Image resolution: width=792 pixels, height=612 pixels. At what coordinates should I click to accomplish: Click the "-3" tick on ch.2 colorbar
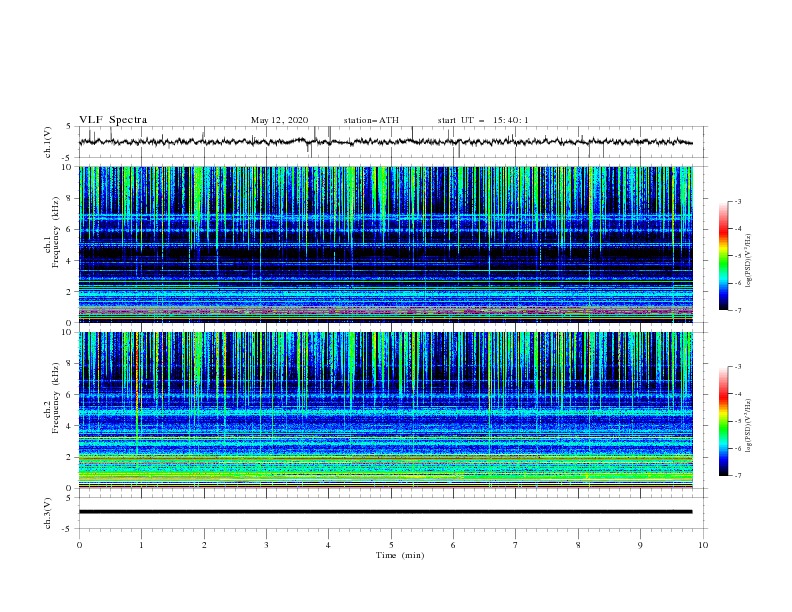point(737,367)
